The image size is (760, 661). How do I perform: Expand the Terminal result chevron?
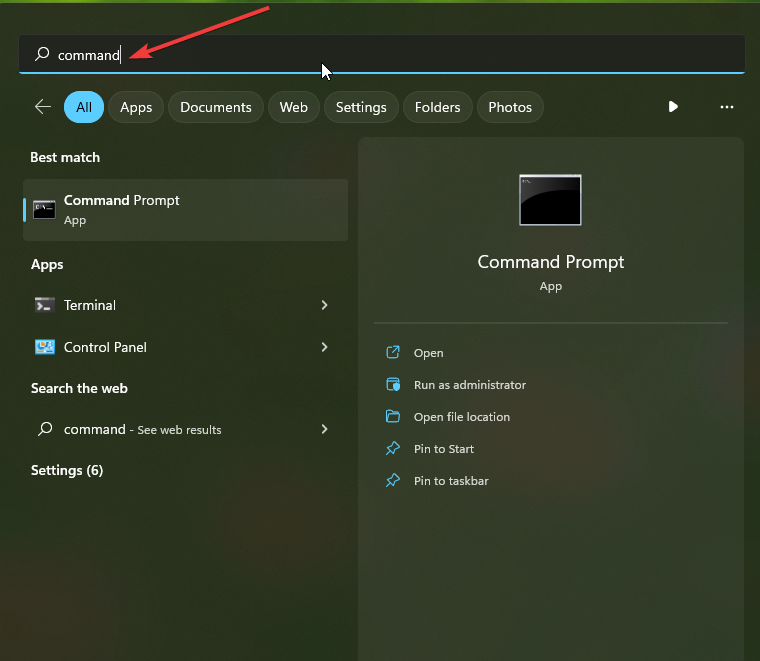[324, 305]
